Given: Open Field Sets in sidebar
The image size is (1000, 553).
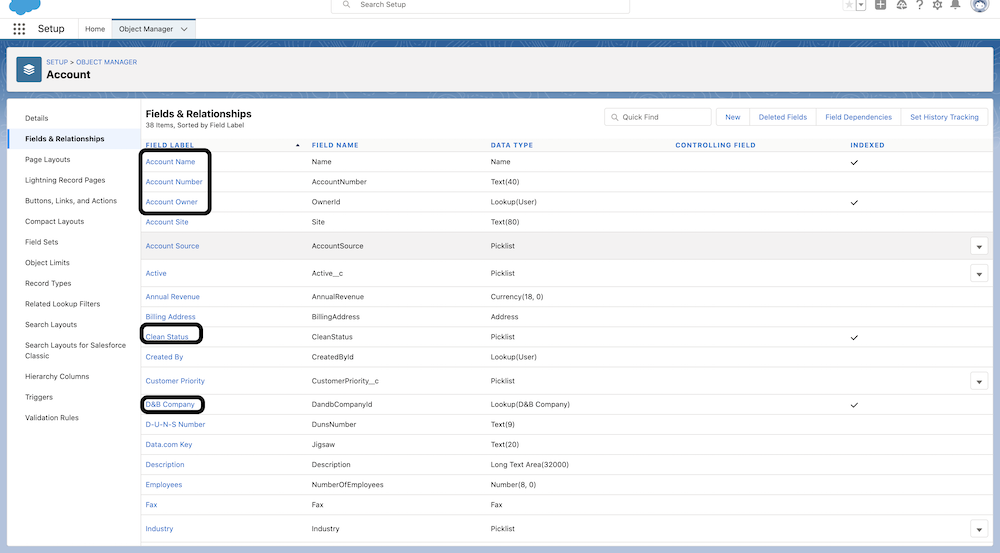Looking at the screenshot, I should coord(41,242).
